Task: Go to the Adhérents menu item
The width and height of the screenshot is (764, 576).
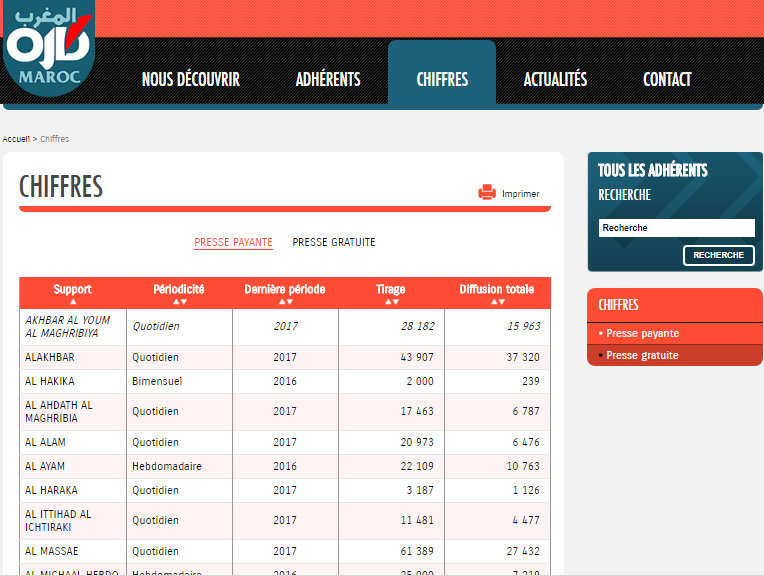Action: point(328,80)
